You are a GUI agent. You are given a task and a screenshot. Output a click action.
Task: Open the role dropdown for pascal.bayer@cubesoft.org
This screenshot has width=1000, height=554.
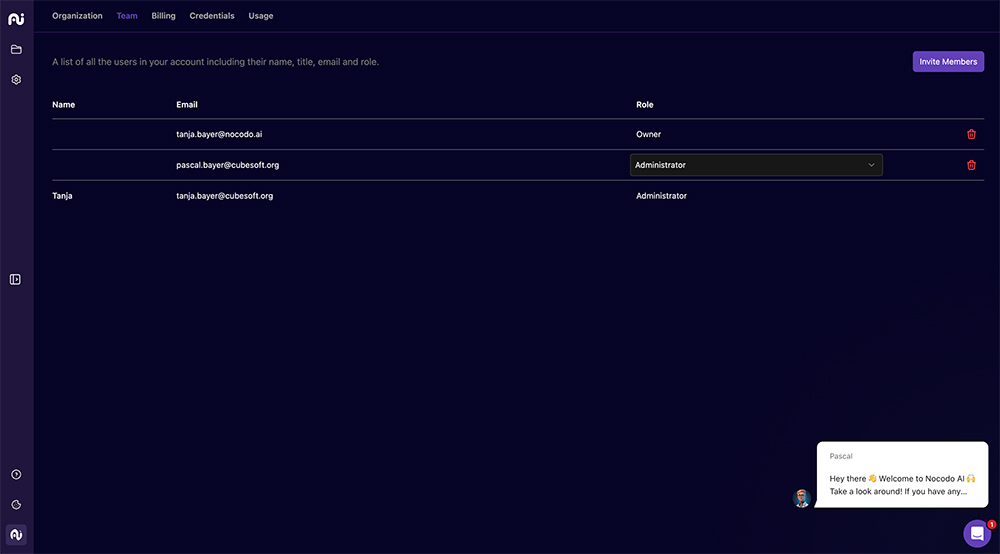(756, 165)
